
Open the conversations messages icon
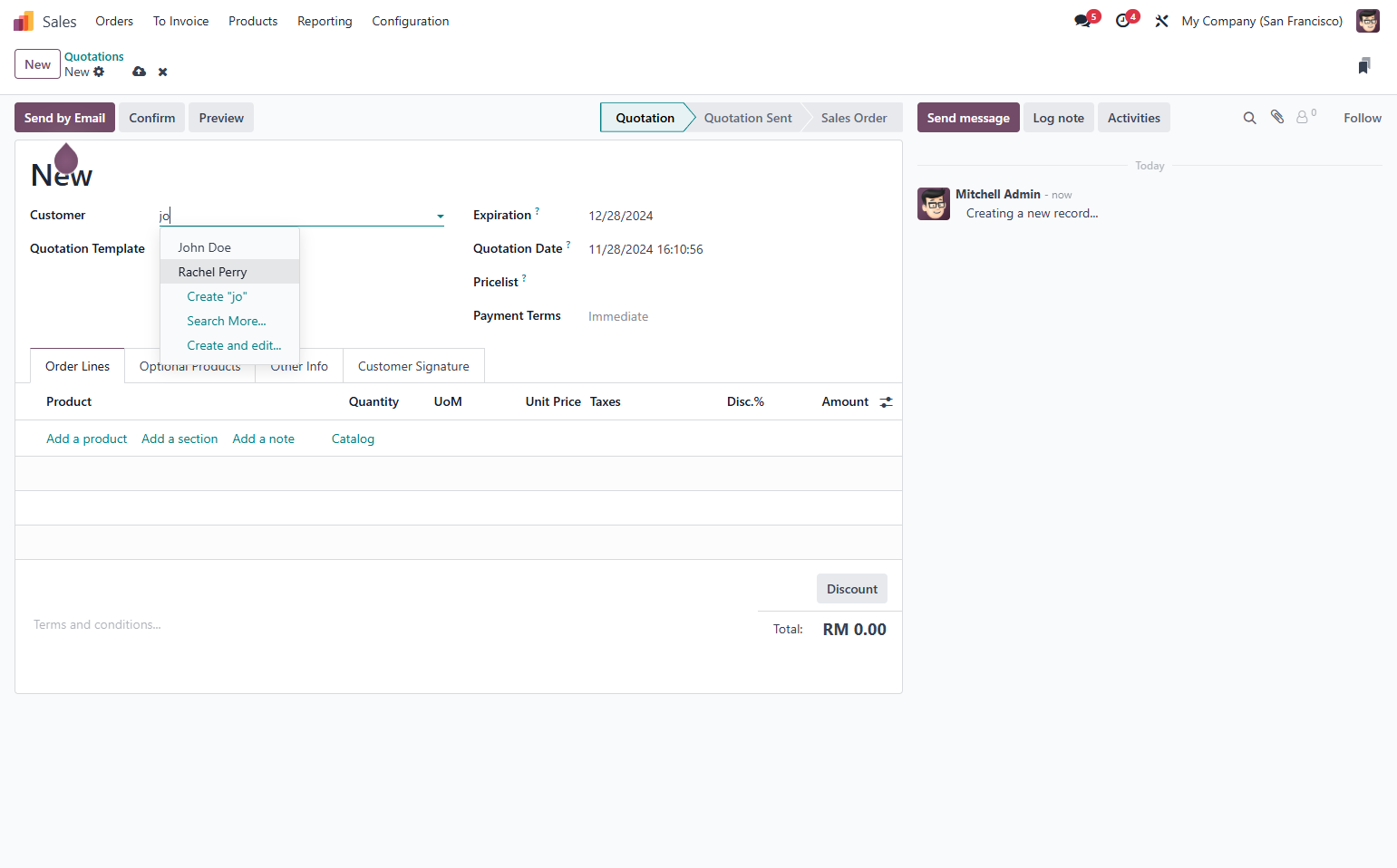pos(1082,21)
